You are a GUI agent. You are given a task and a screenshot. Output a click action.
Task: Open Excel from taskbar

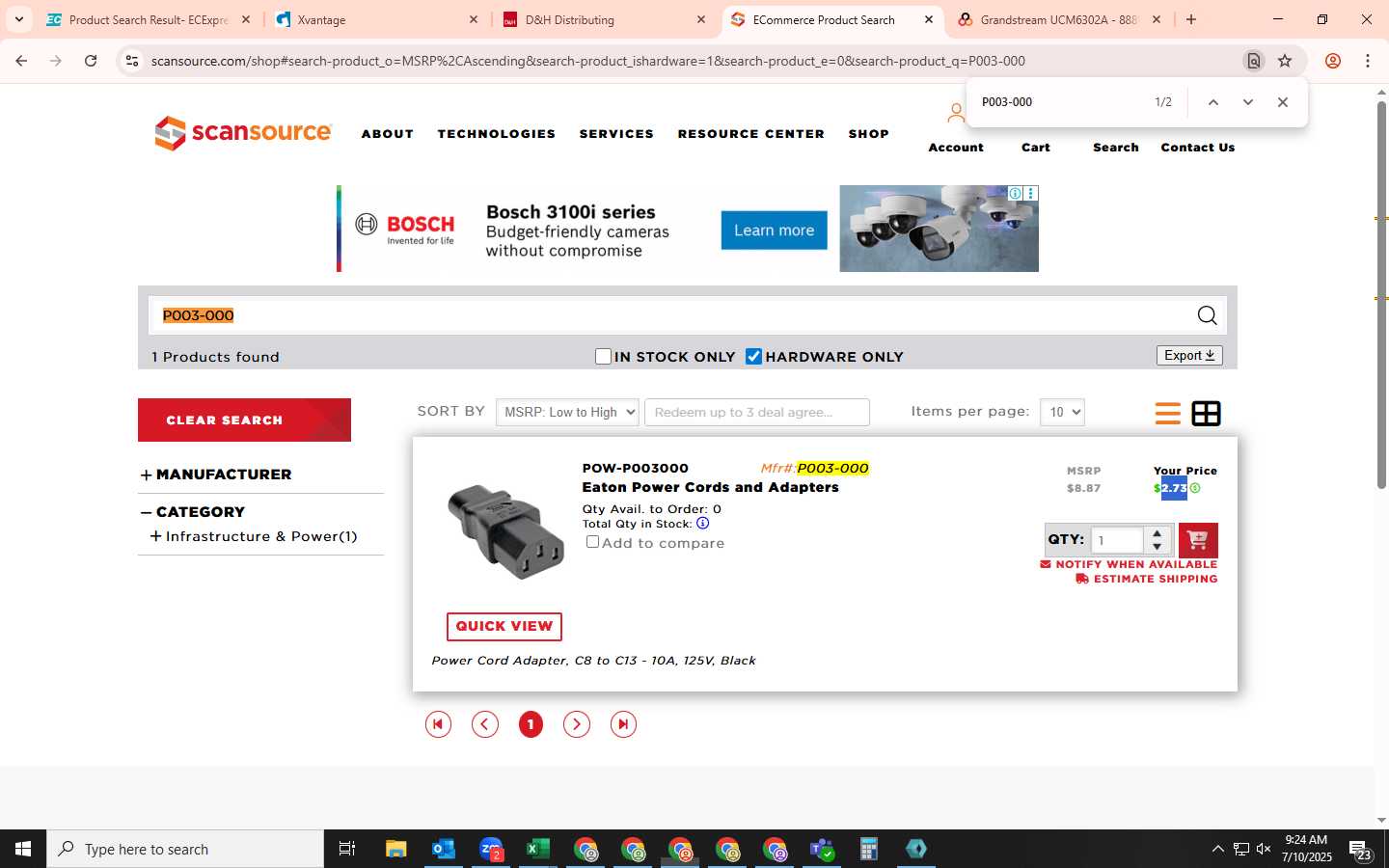(537, 849)
